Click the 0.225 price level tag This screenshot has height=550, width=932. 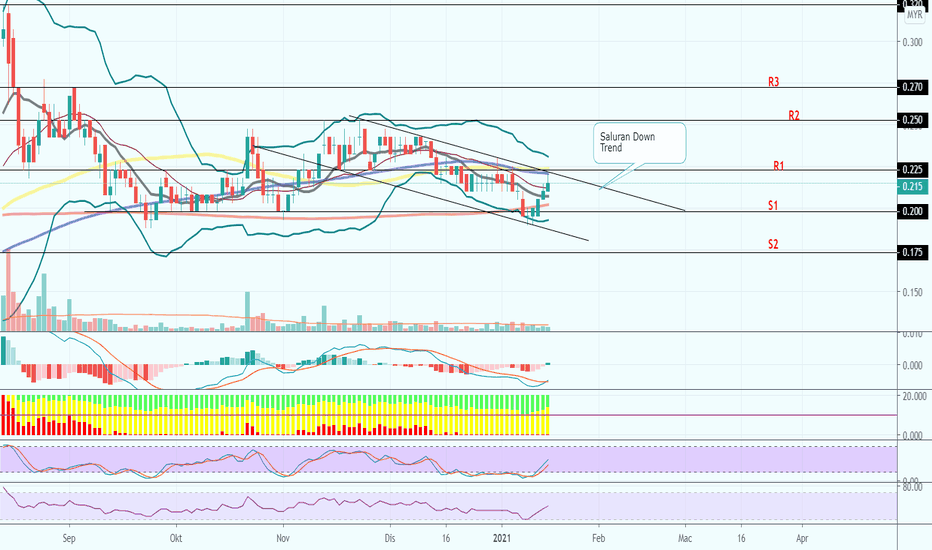click(x=912, y=170)
